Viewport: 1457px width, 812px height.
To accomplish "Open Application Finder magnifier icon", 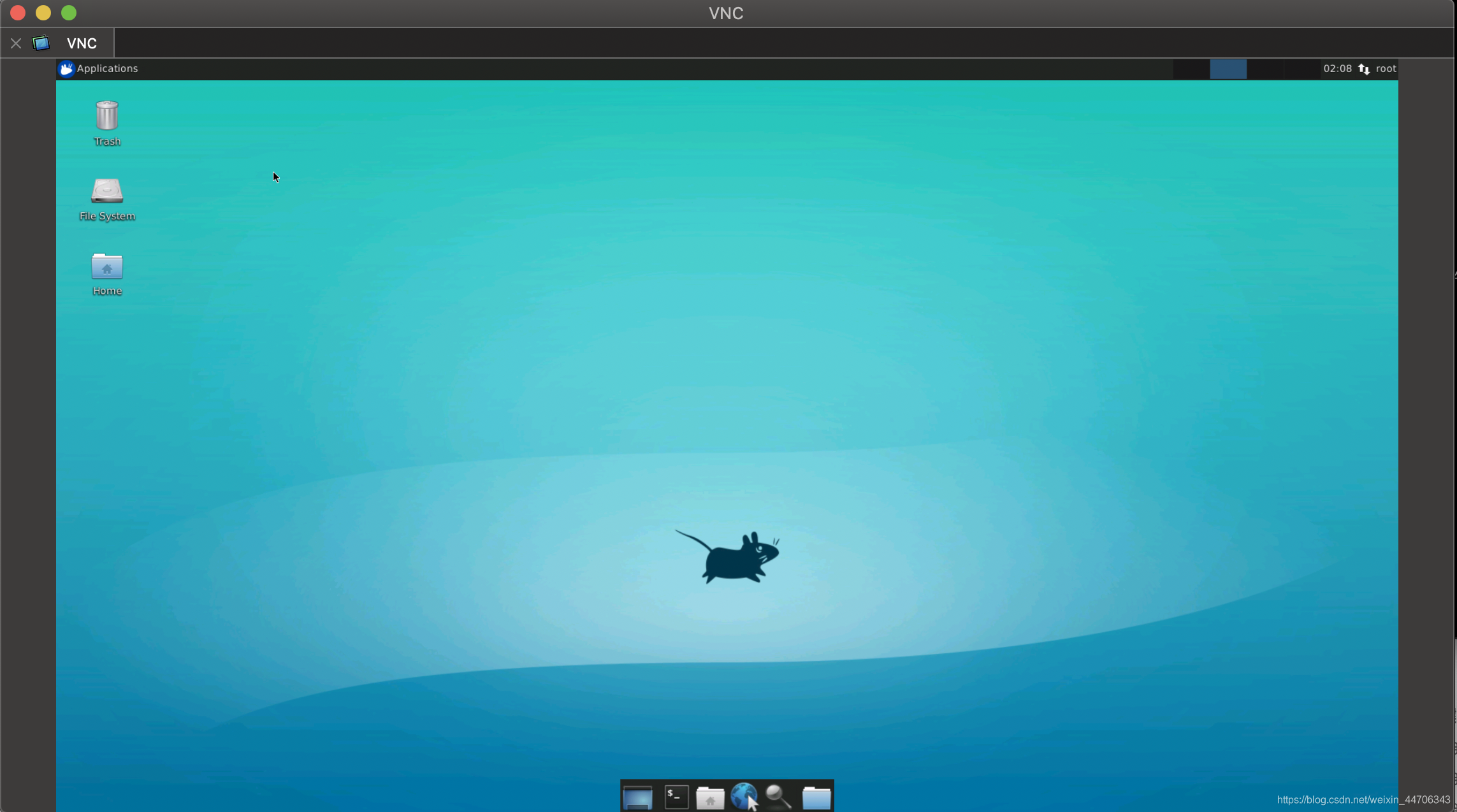I will tap(778, 797).
